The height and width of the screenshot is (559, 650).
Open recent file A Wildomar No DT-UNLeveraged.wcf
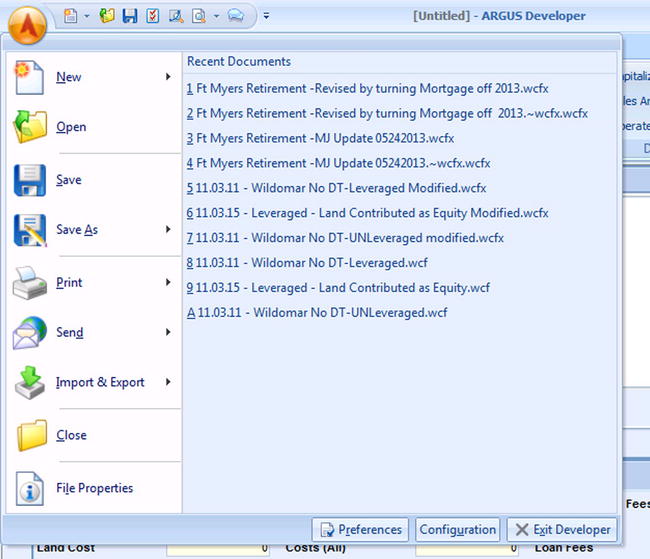coord(317,312)
